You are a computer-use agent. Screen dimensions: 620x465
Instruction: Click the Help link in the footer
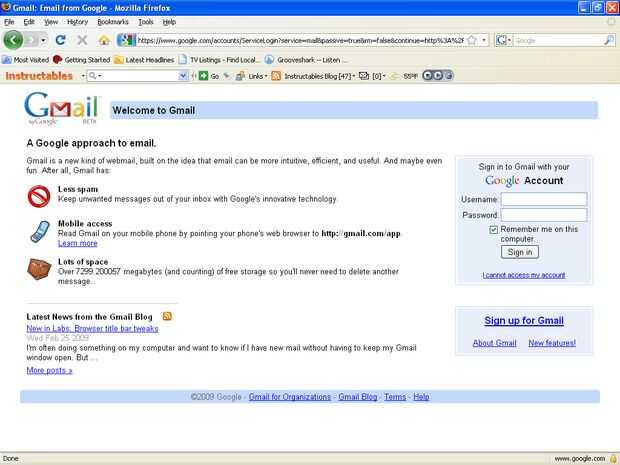tap(421, 397)
